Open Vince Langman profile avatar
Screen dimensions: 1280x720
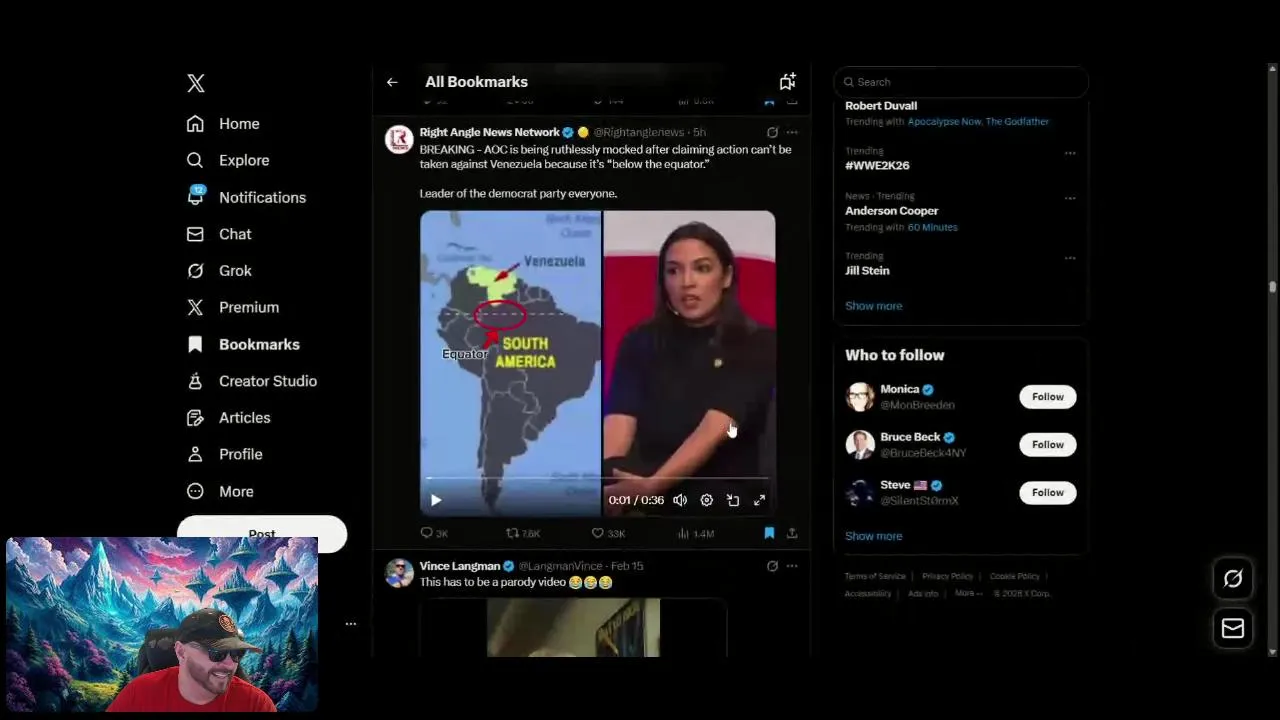point(399,573)
